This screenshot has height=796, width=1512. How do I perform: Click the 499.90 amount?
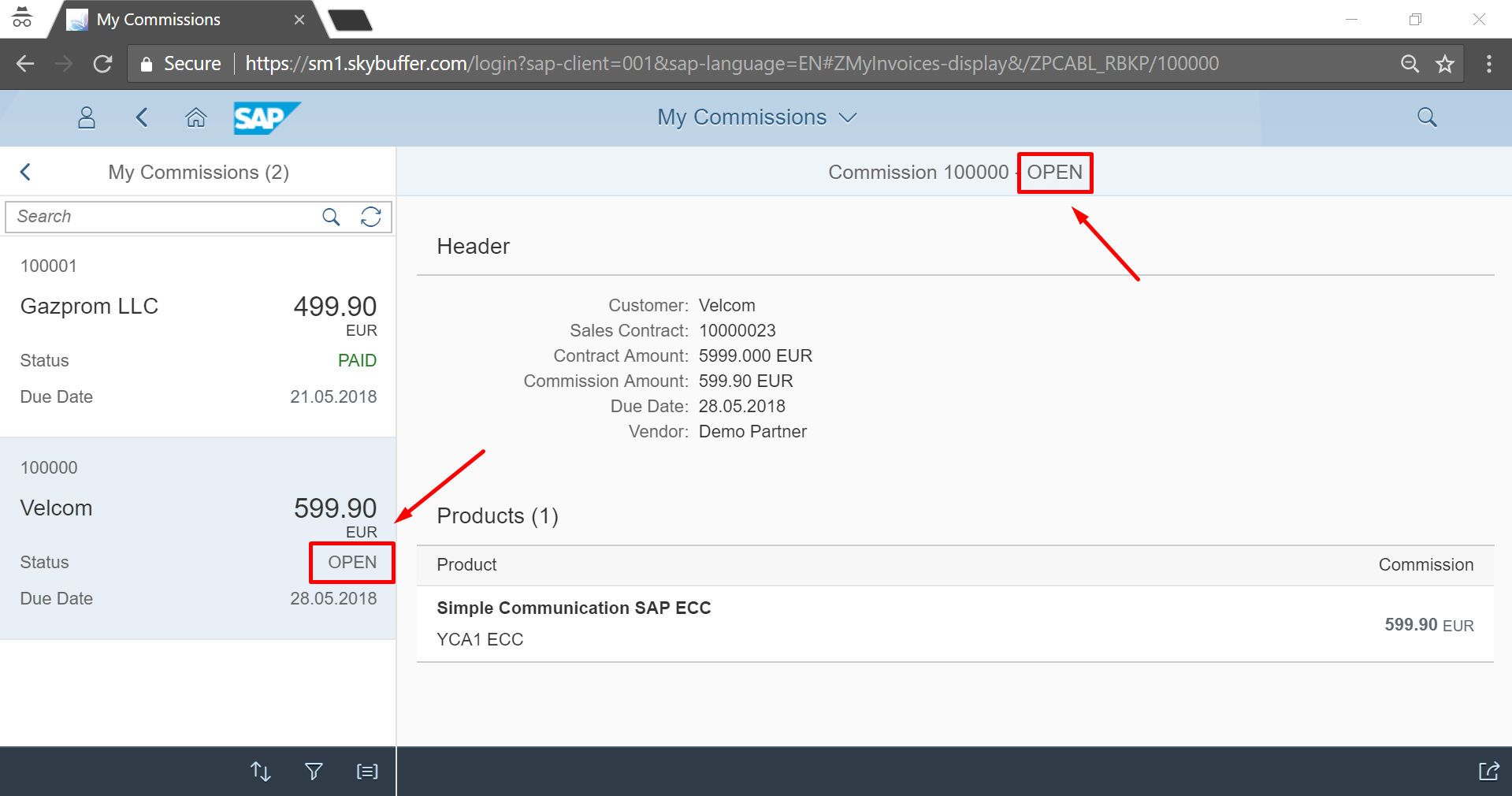coord(335,307)
